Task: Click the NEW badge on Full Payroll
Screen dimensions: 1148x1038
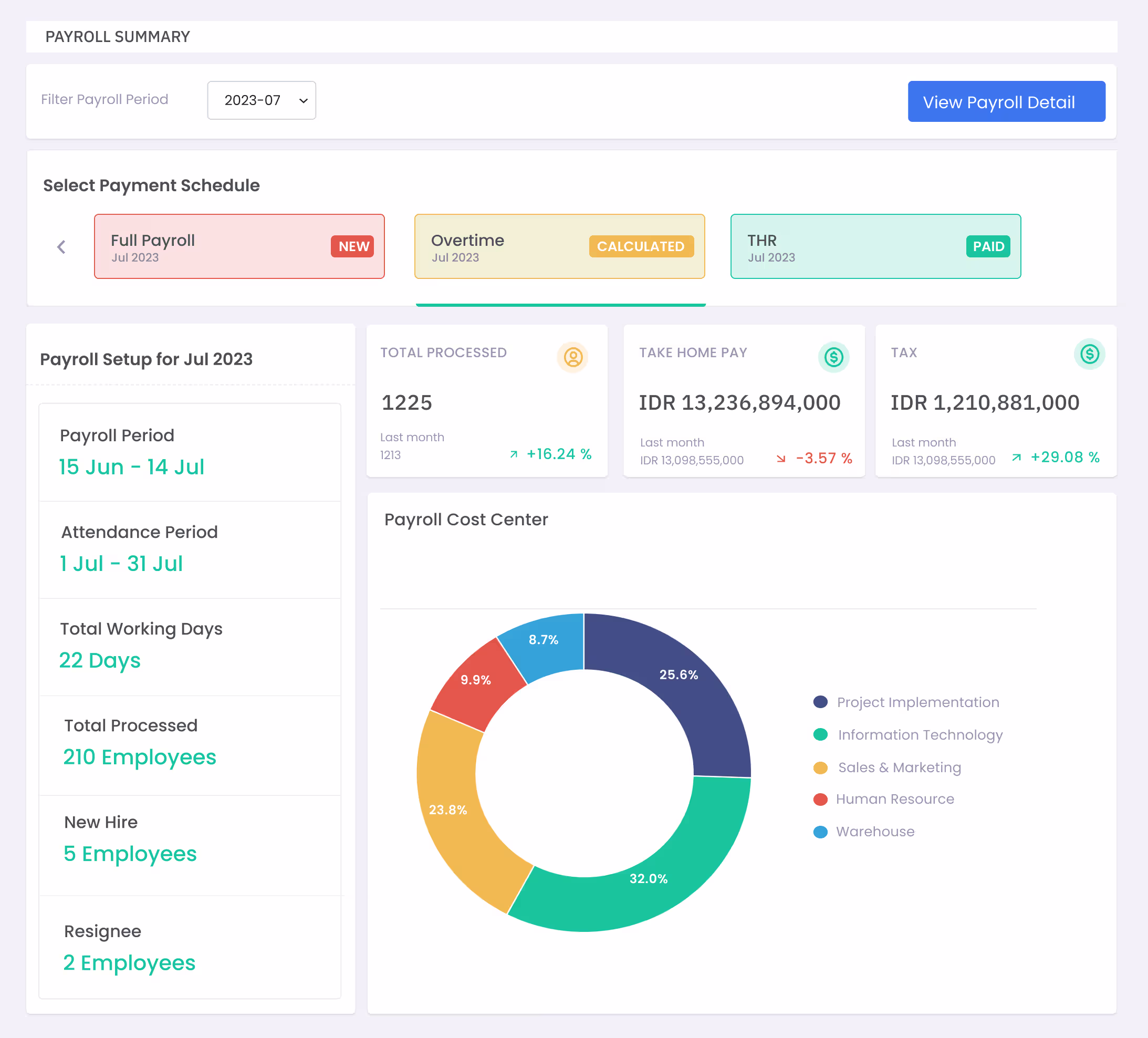Action: 353,247
